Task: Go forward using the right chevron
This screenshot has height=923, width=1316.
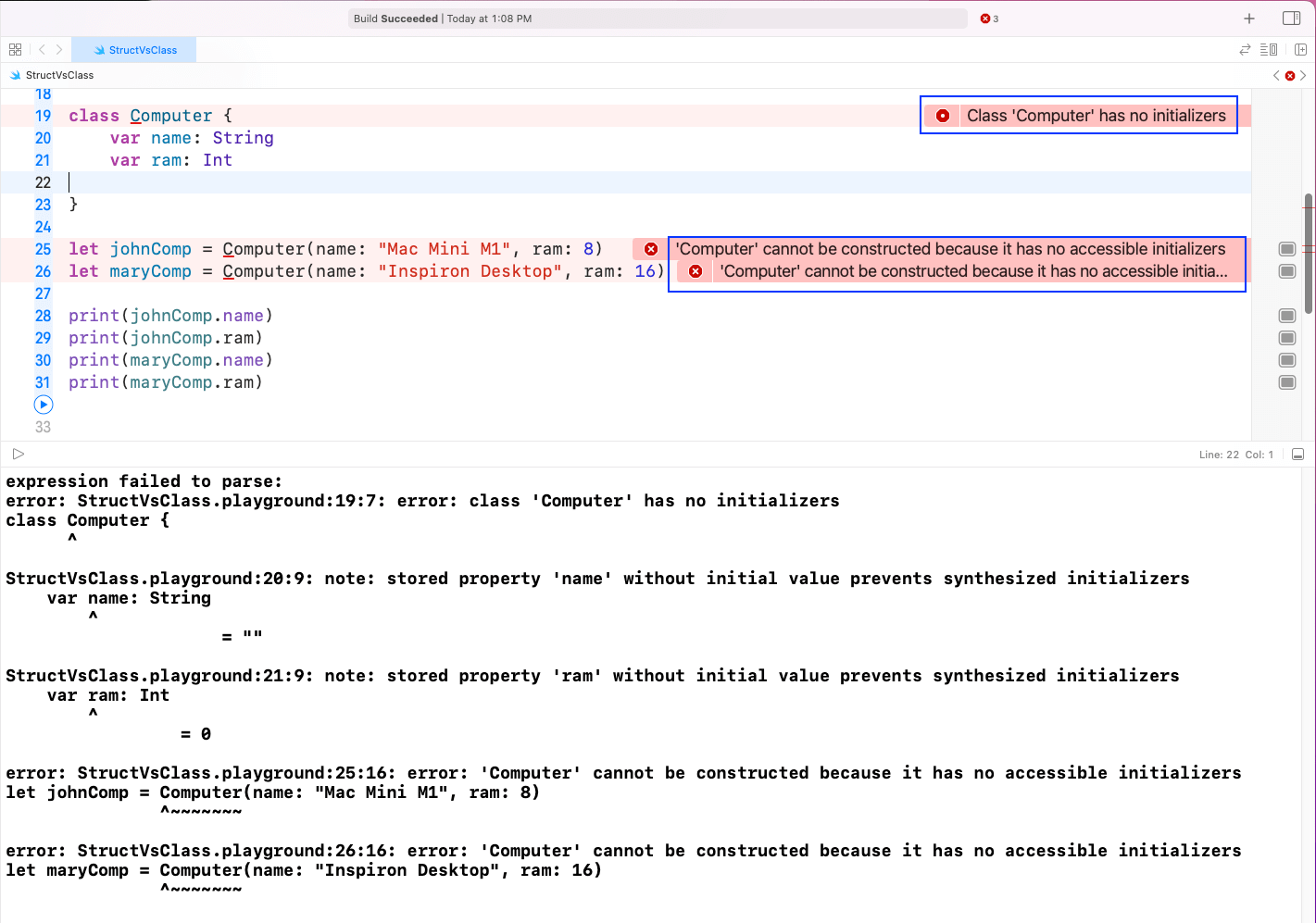Action: (x=59, y=50)
